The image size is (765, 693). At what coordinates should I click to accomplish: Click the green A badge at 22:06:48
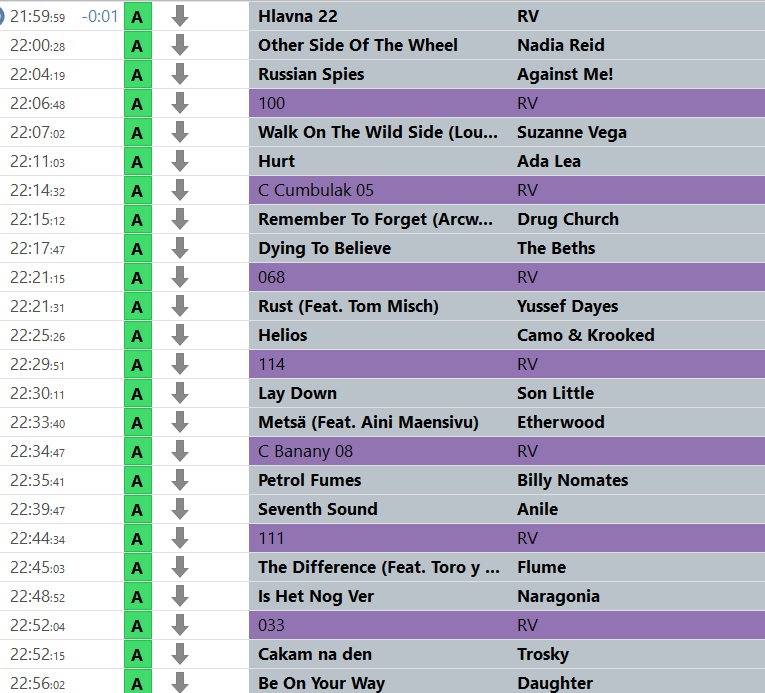tap(138, 103)
